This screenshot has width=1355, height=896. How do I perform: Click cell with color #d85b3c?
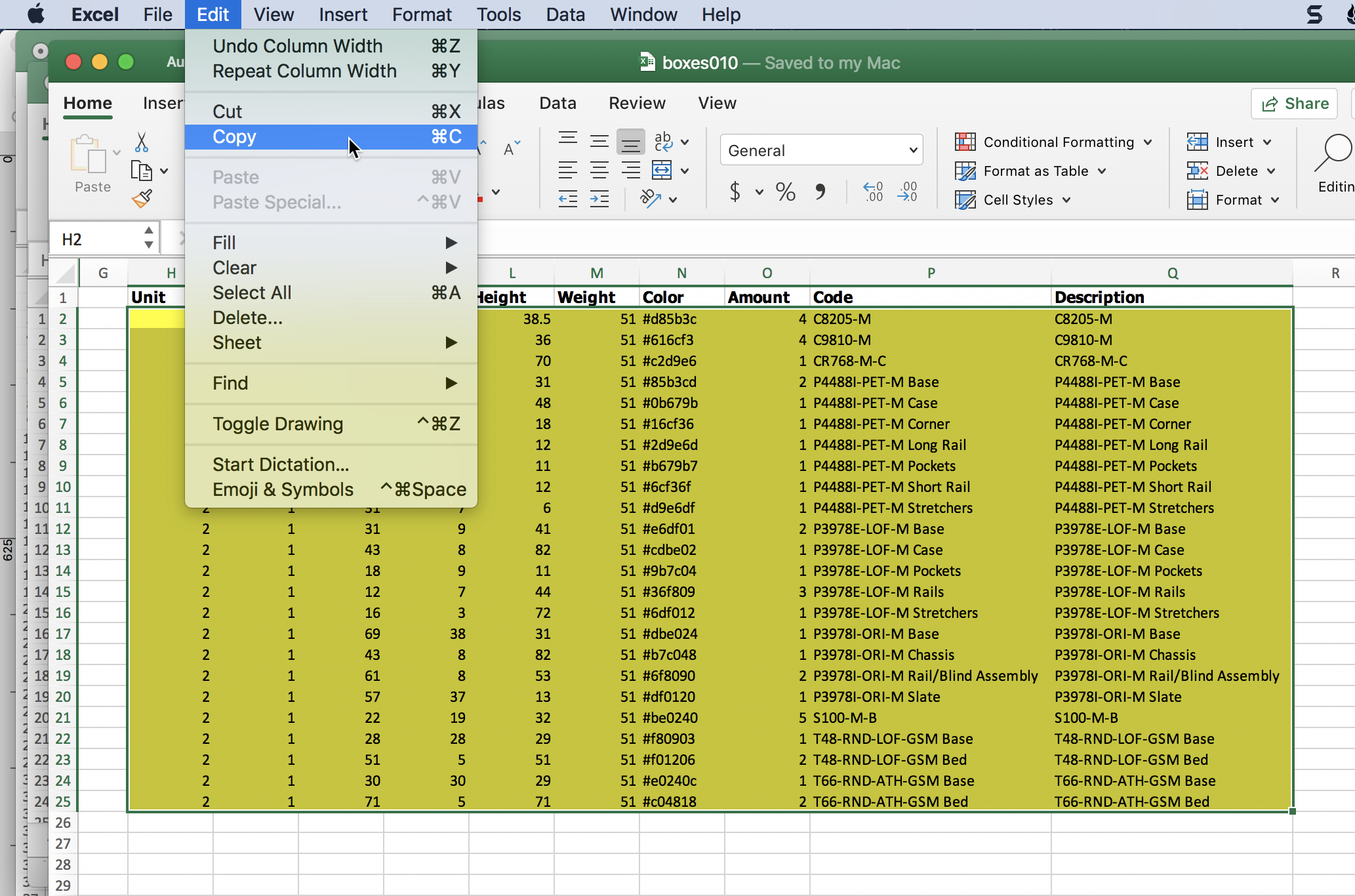[x=681, y=319]
